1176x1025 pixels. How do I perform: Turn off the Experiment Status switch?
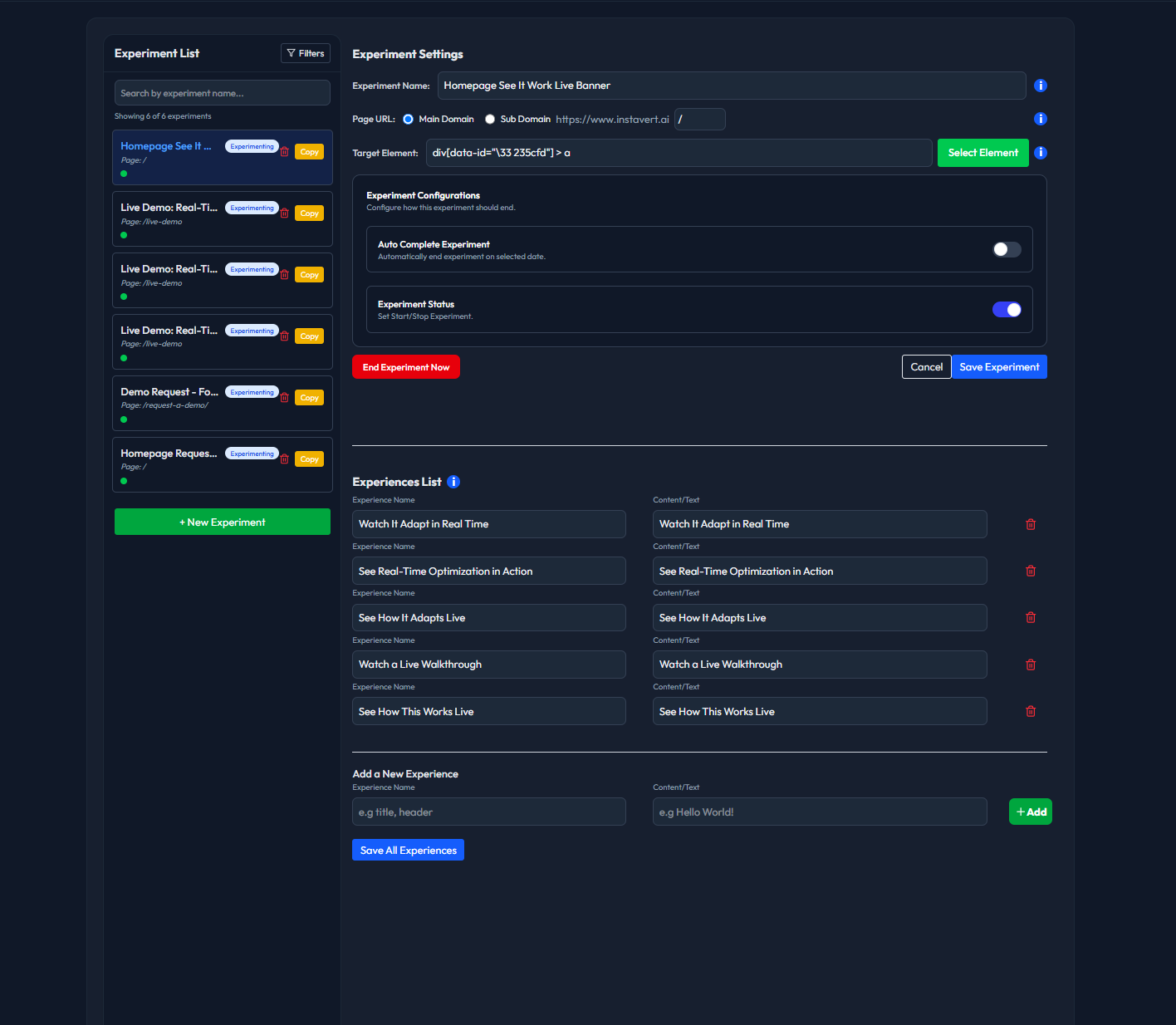[1007, 310]
